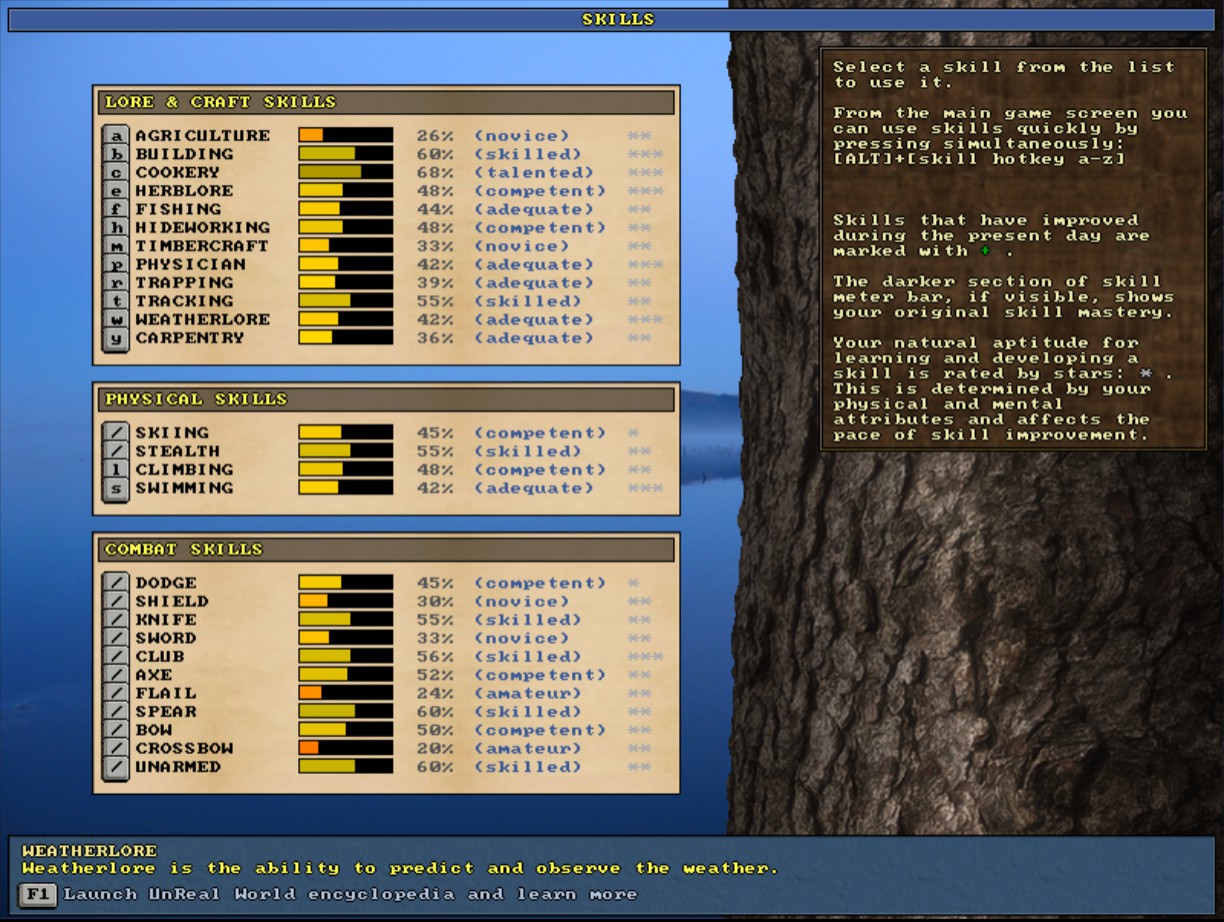
Task: Click the 'e' hotkey button for Herblore
Action: pyautogui.click(x=116, y=191)
